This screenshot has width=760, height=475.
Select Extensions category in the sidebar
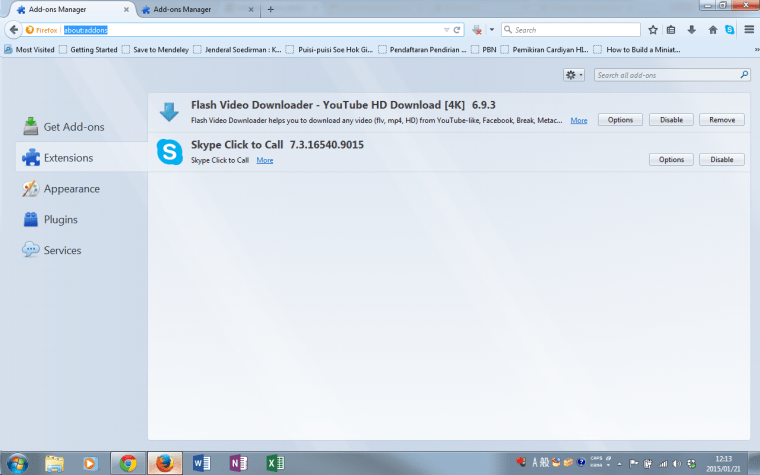tap(81, 158)
